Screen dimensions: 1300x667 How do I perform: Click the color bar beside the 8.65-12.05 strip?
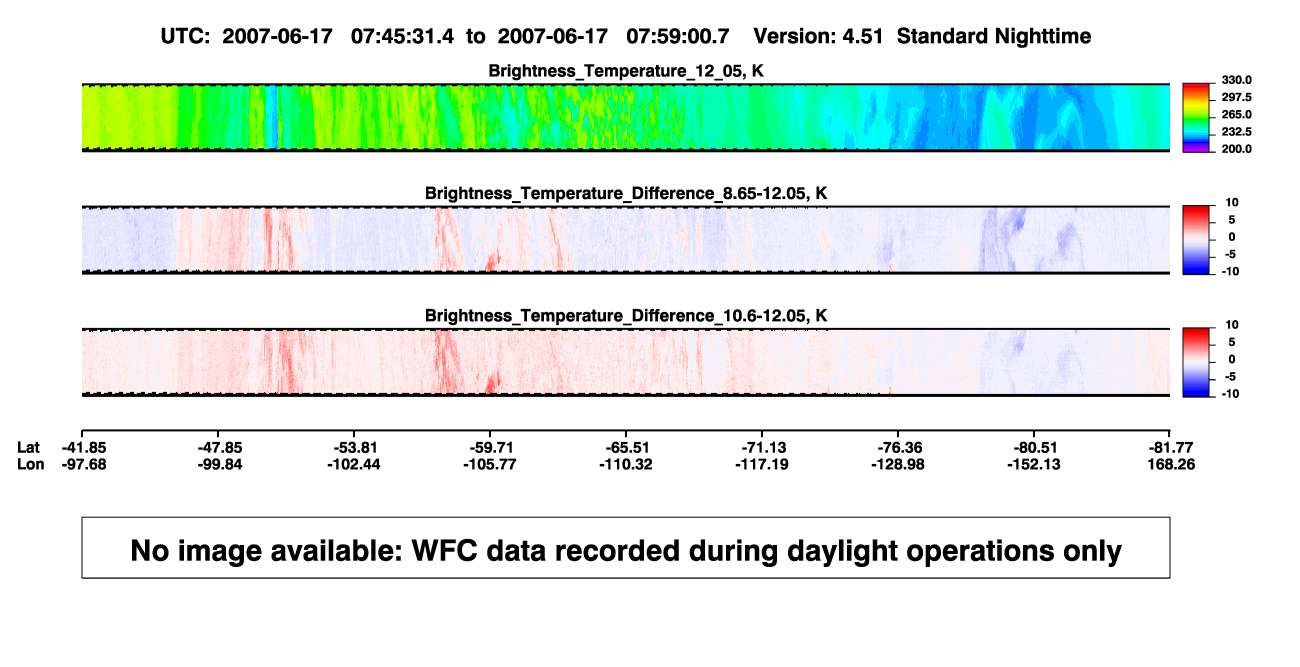coord(1196,240)
